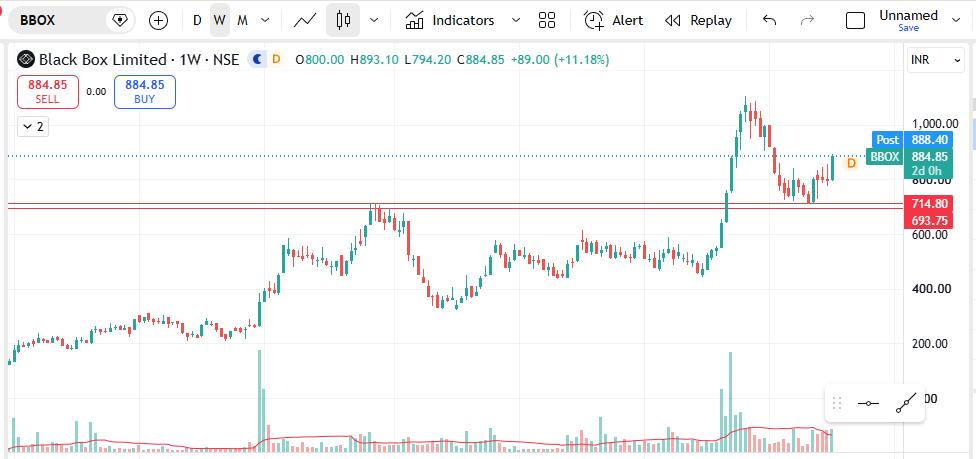
Task: Click the 200.00 price axis label
Action: 932,344
